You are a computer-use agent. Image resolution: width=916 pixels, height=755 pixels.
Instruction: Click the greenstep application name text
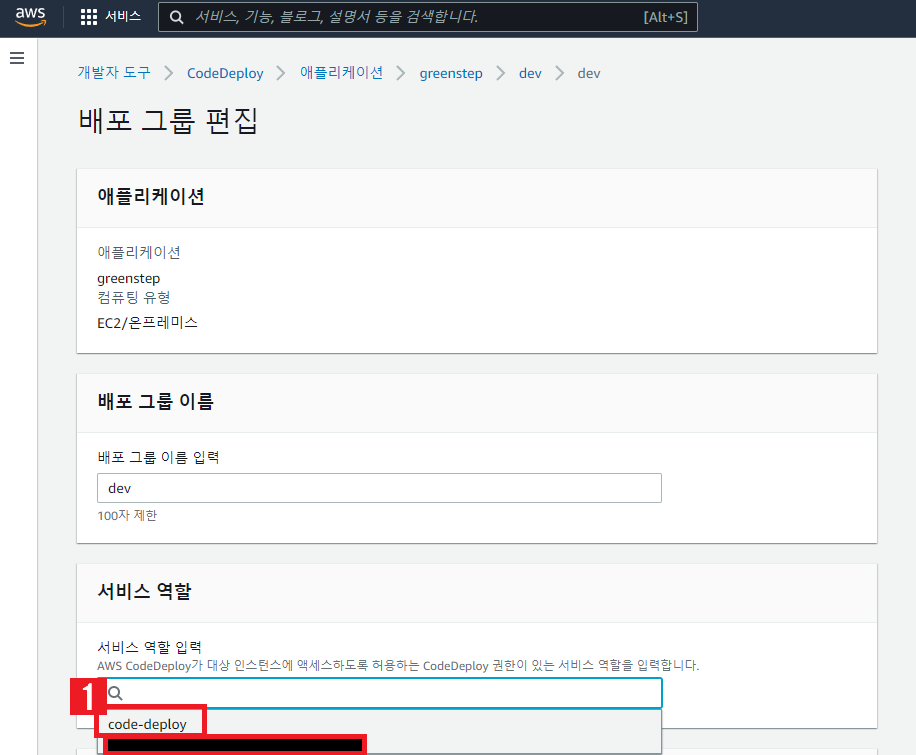click(x=129, y=278)
